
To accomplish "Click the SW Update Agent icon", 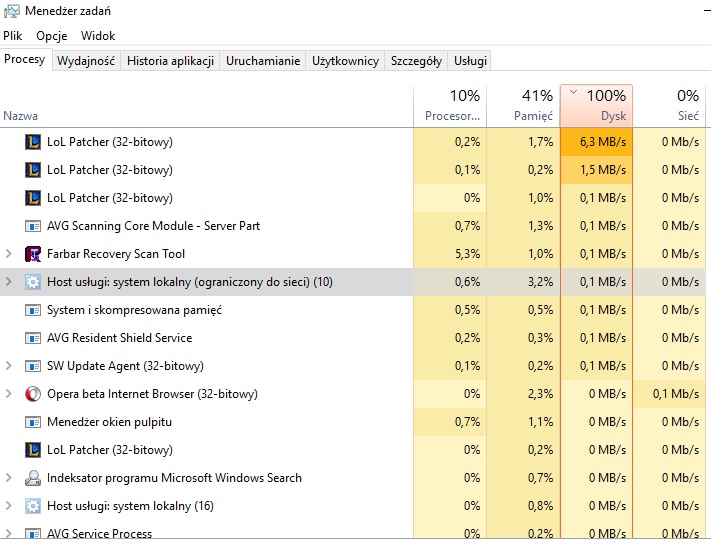I will pos(33,366).
